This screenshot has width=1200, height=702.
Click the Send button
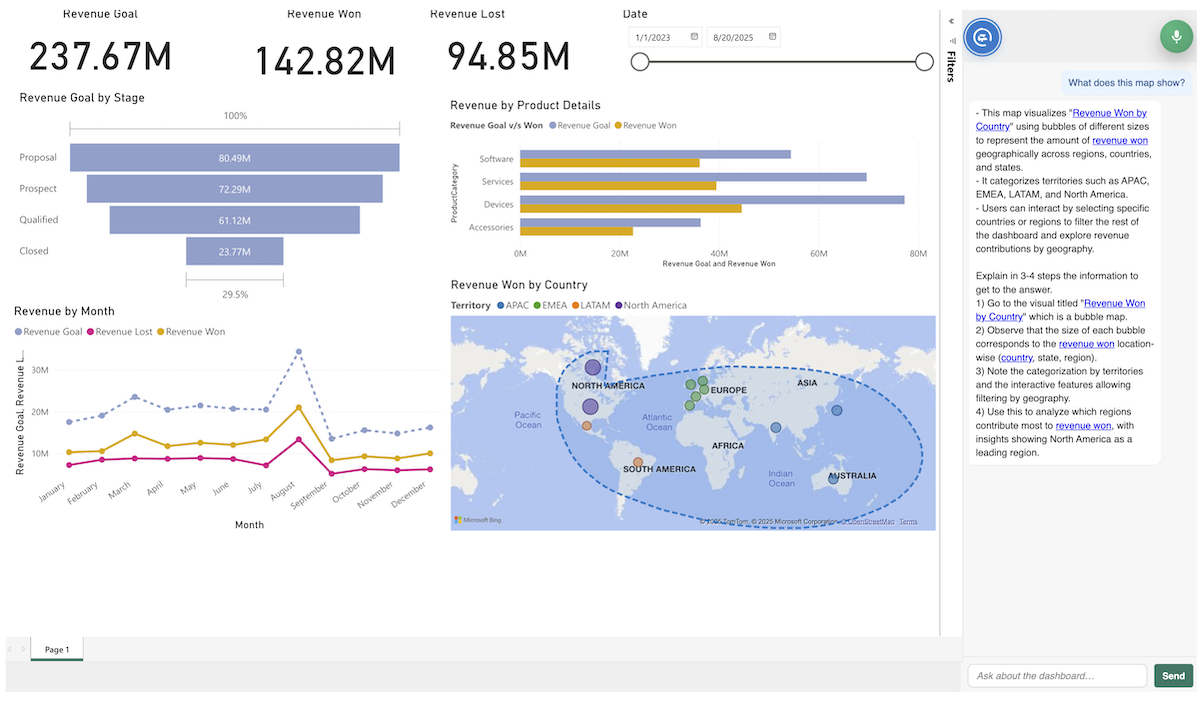click(x=1173, y=675)
